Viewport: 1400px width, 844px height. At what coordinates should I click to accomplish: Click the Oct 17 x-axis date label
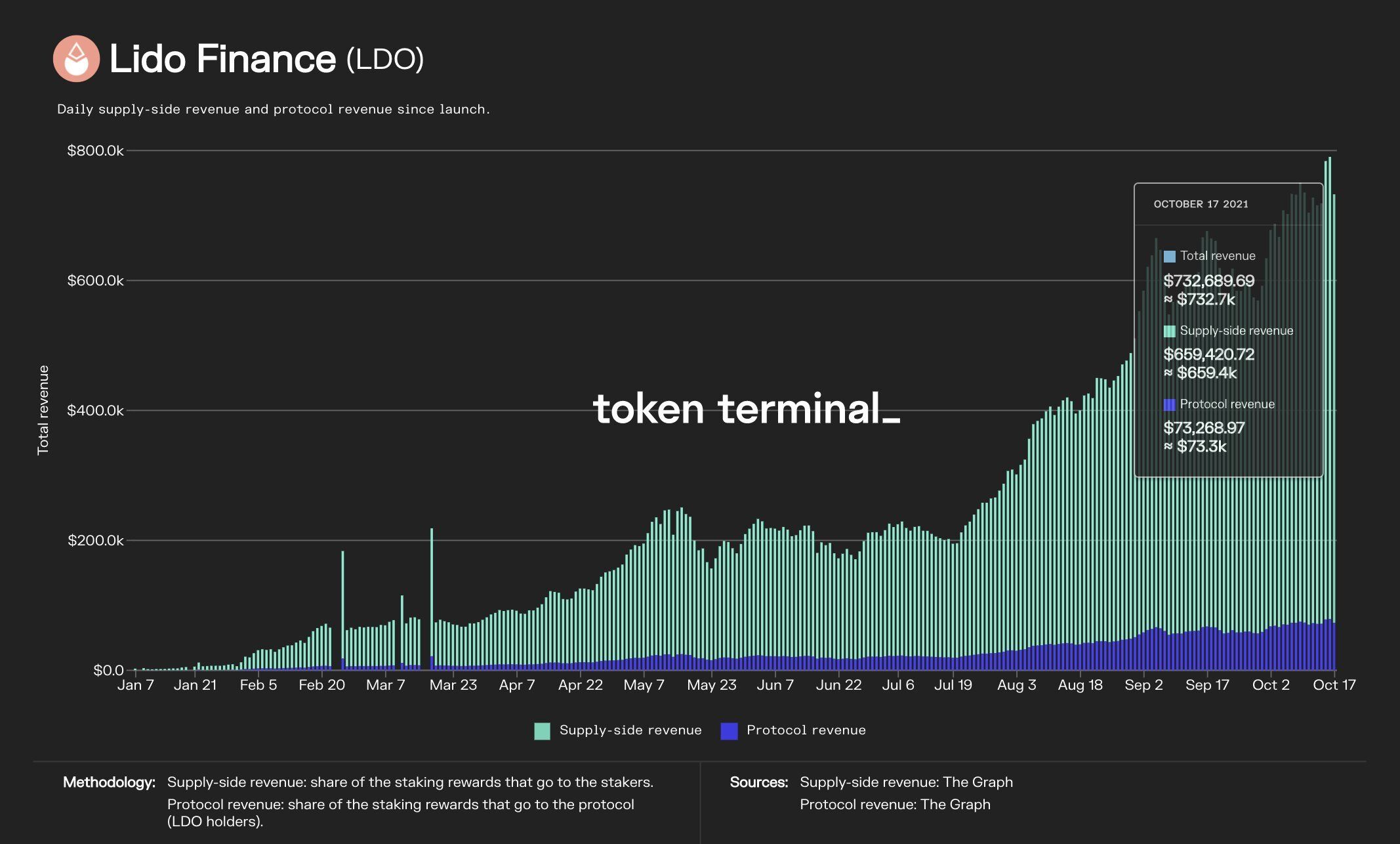tap(1334, 685)
